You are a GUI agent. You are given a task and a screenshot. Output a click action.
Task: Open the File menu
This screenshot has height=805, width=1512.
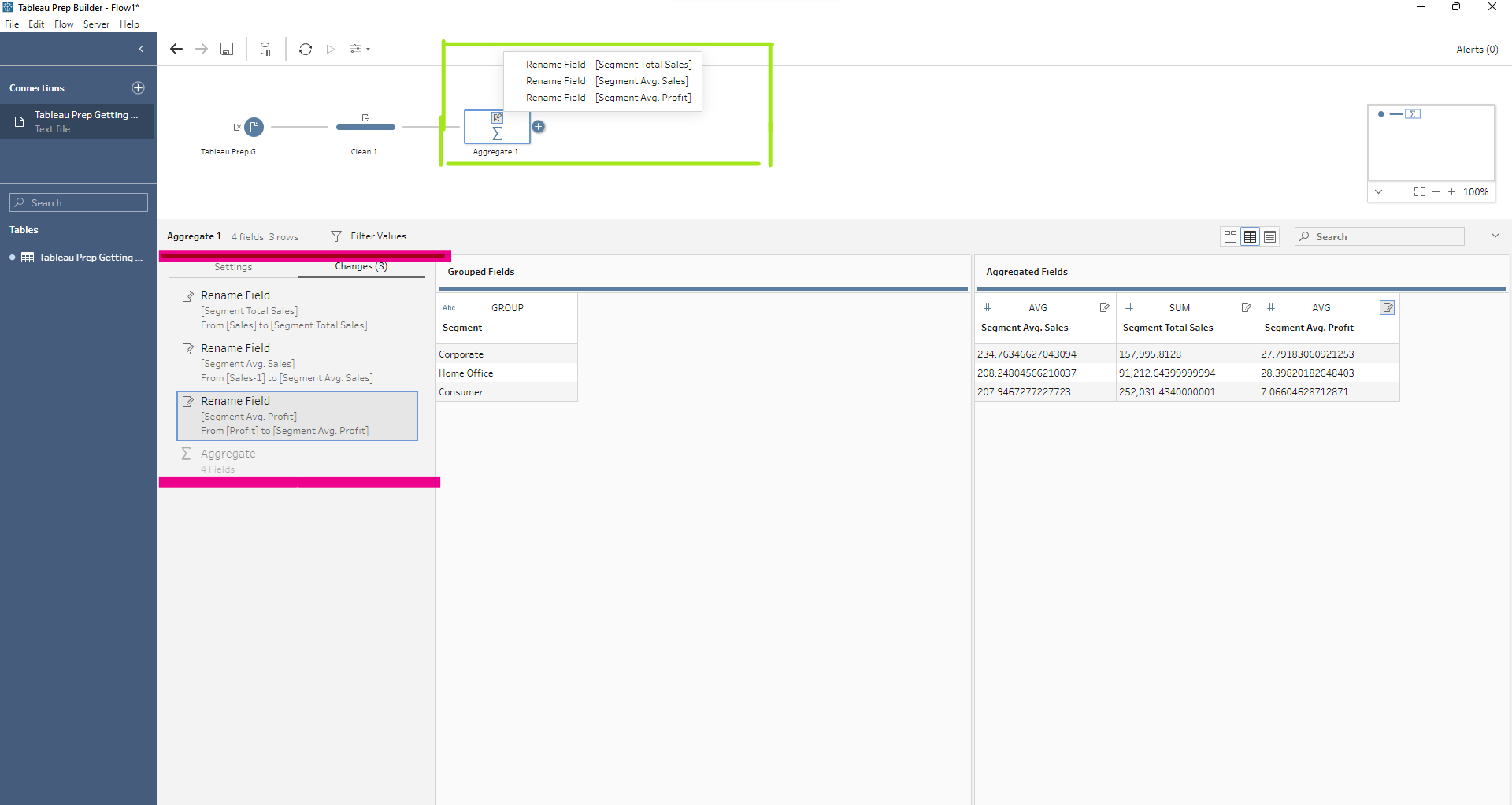tap(12, 24)
